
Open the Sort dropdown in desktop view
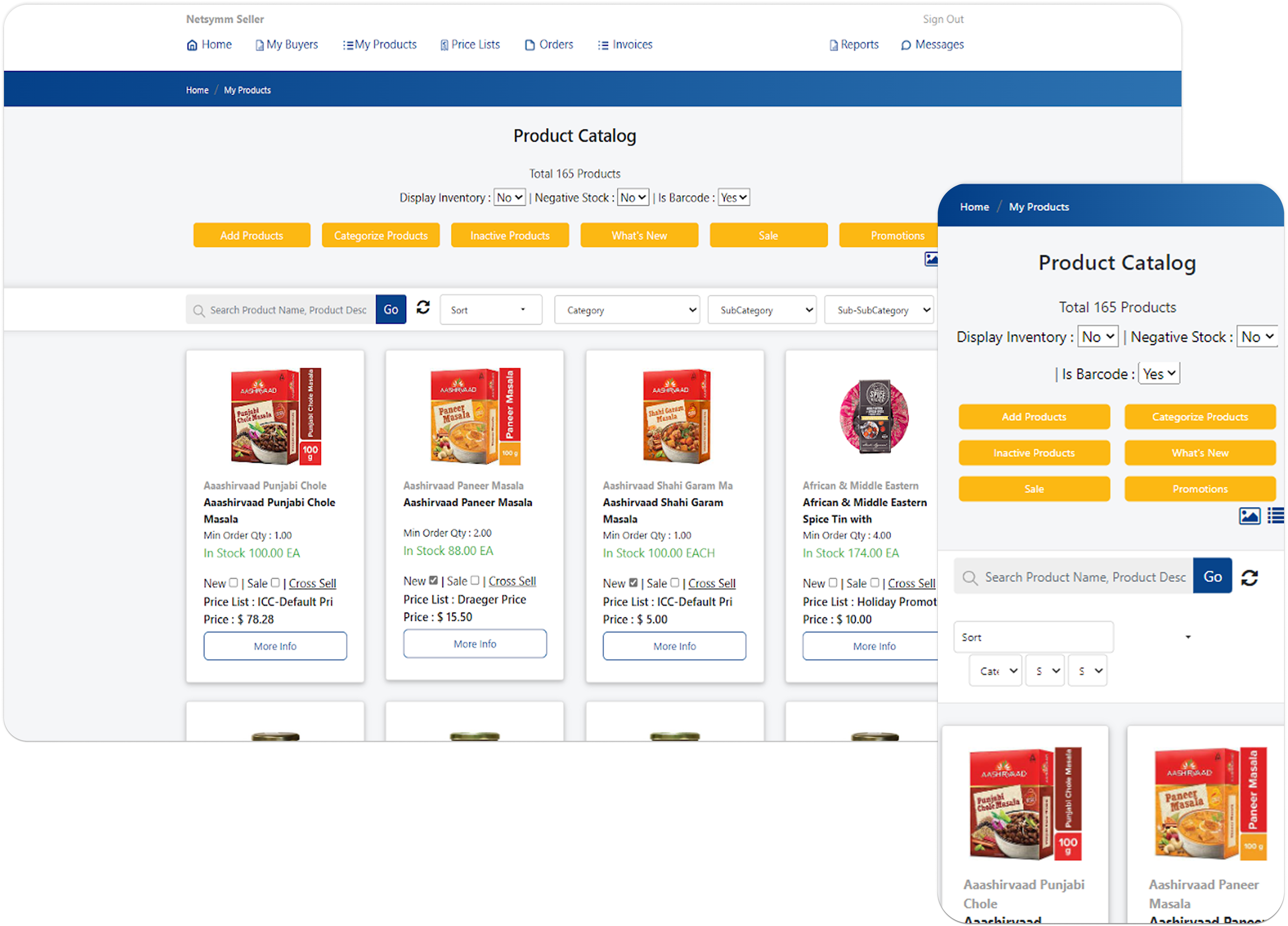point(491,310)
